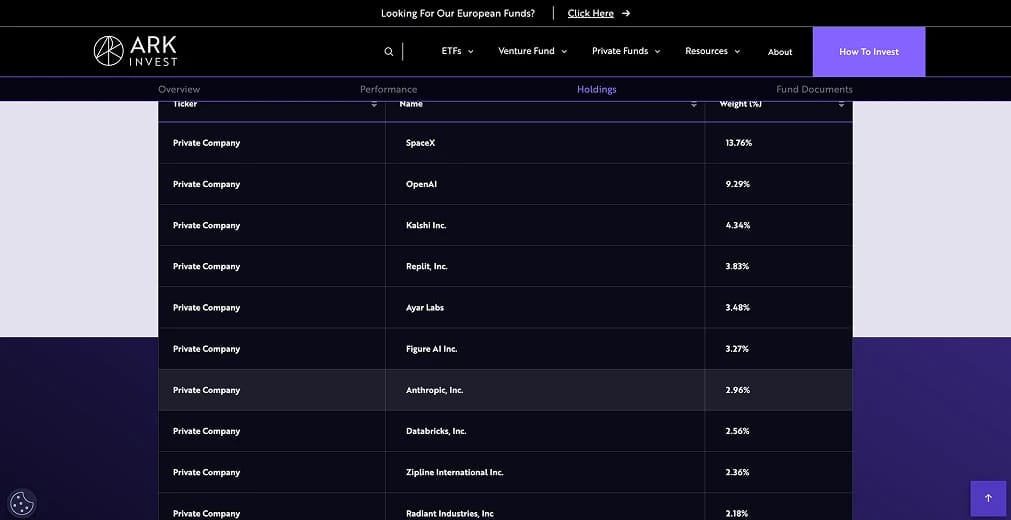Click the 4.34% weight value
1011x520 pixels.
point(737,225)
